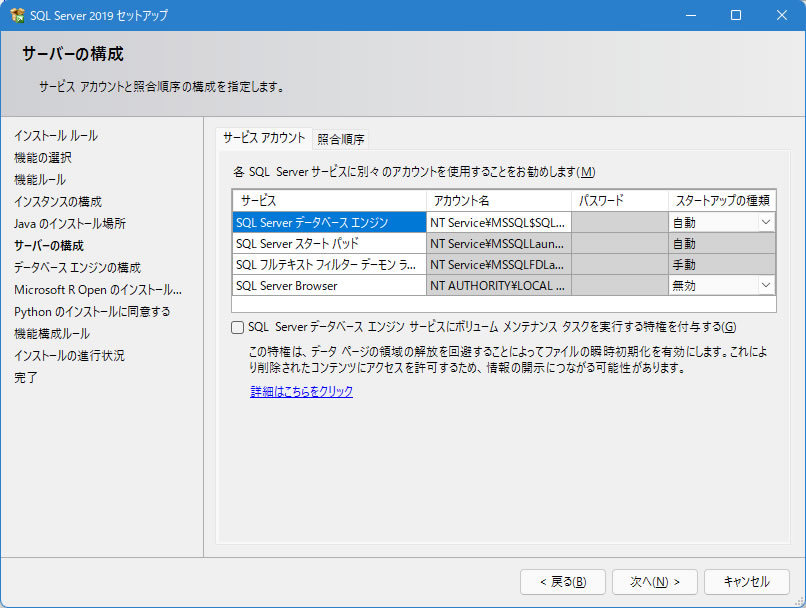Enable the volume maintenance task privilege checkbox
This screenshot has height=608, width=806.
pos(238,327)
